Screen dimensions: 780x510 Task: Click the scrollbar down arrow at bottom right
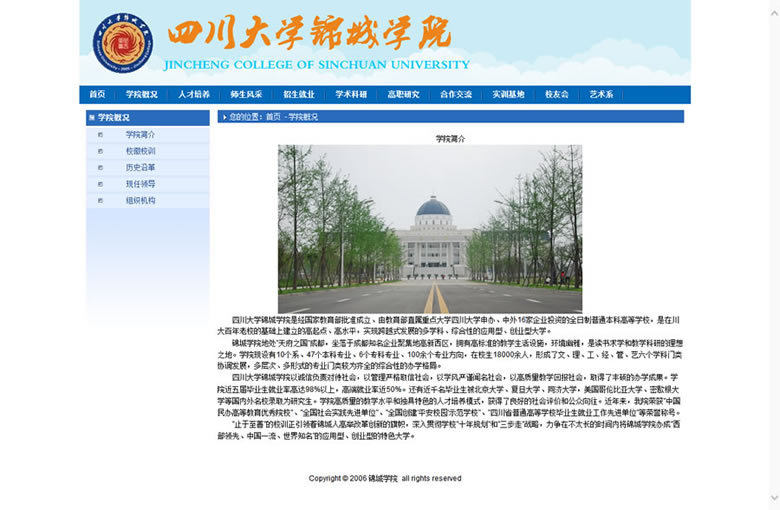pyautogui.click(x=773, y=497)
